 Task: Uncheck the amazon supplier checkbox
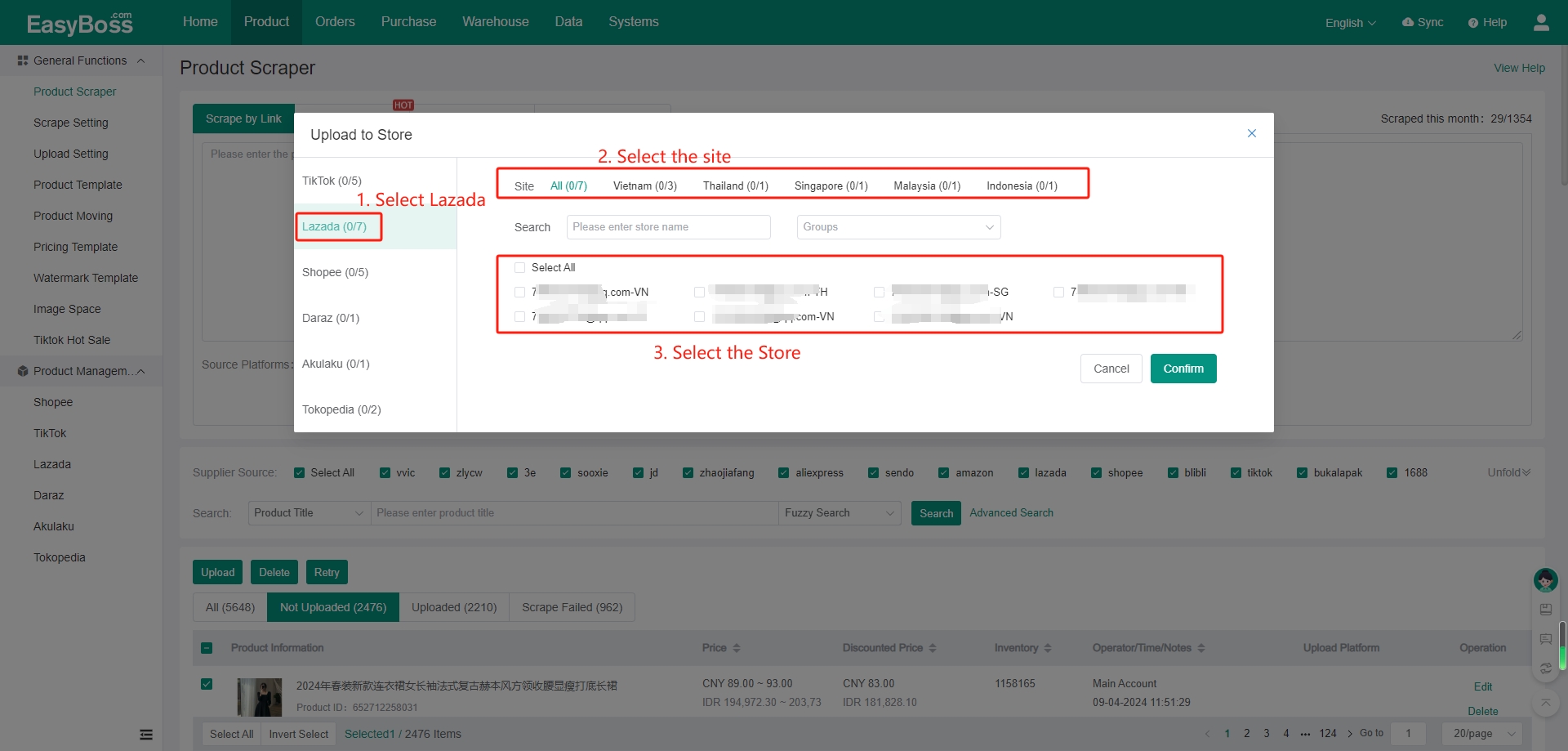coord(944,472)
